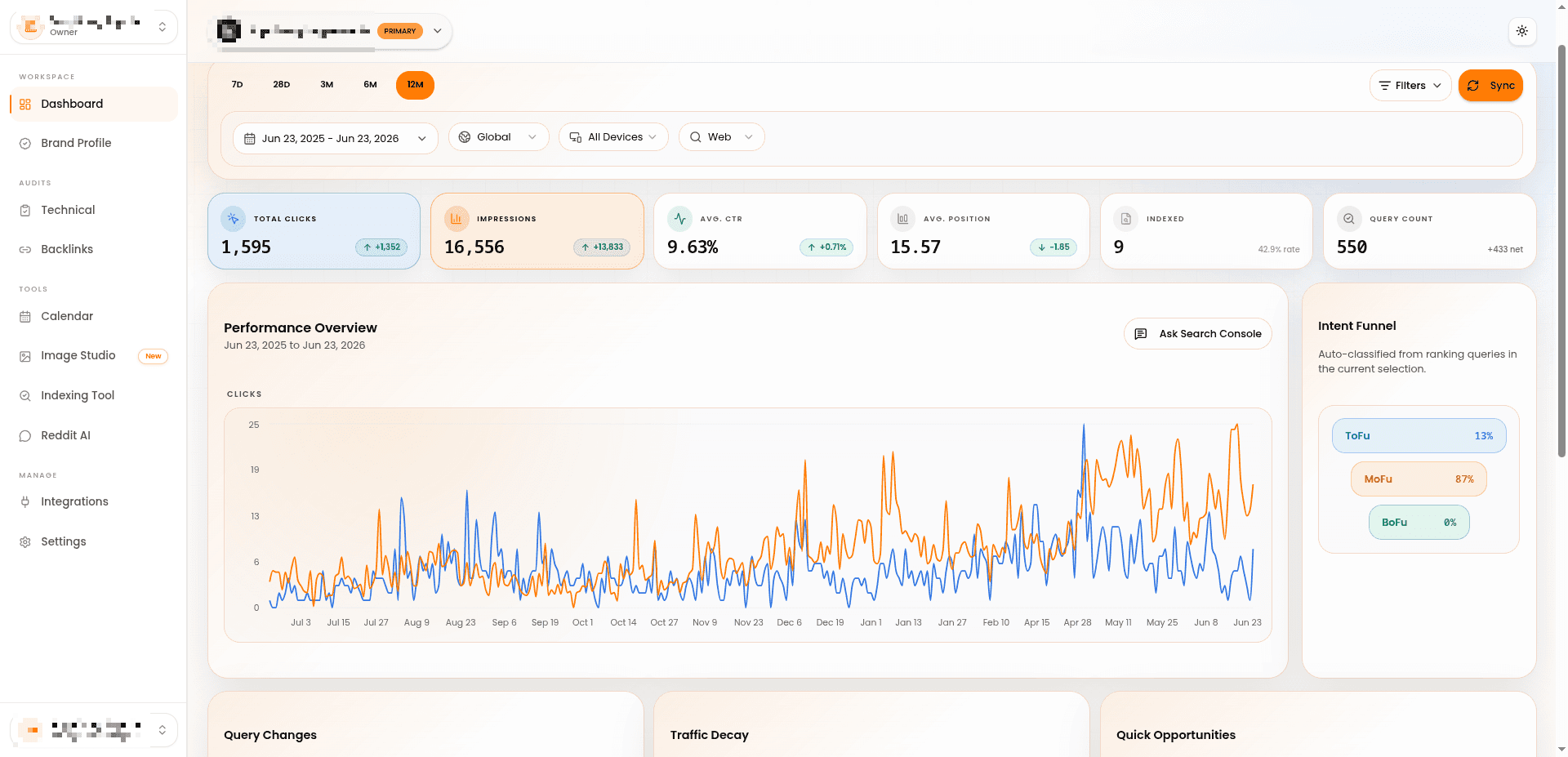This screenshot has height=757, width=1568.
Task: Click Ask Search Console button
Action: [x=1197, y=333]
